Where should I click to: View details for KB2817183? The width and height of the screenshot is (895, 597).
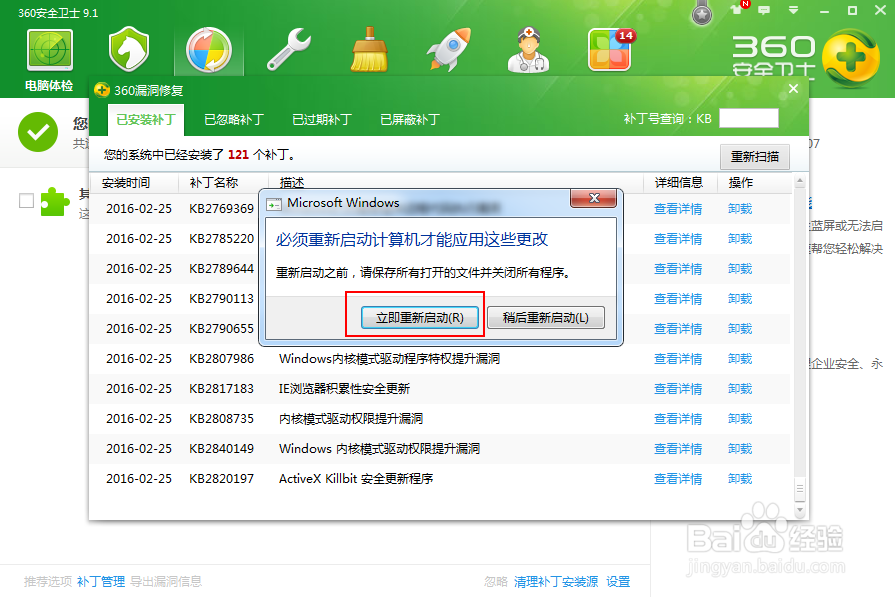pos(678,389)
